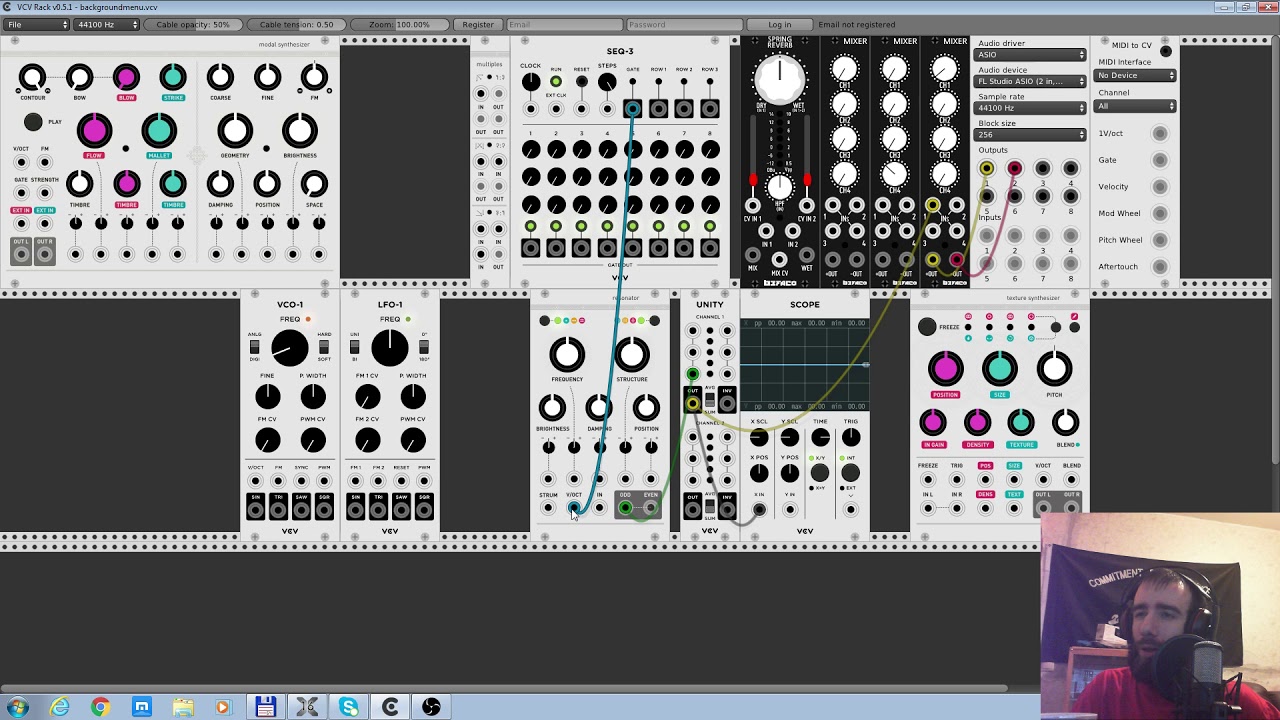The width and height of the screenshot is (1280, 720).
Task: Open Google Chrome from the taskbar
Action: click(100, 707)
